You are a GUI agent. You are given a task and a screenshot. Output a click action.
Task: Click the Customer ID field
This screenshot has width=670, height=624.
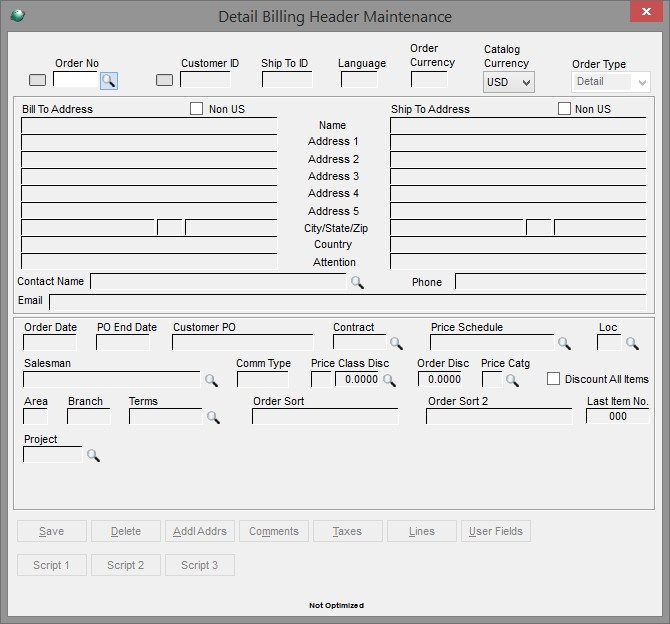(205, 79)
